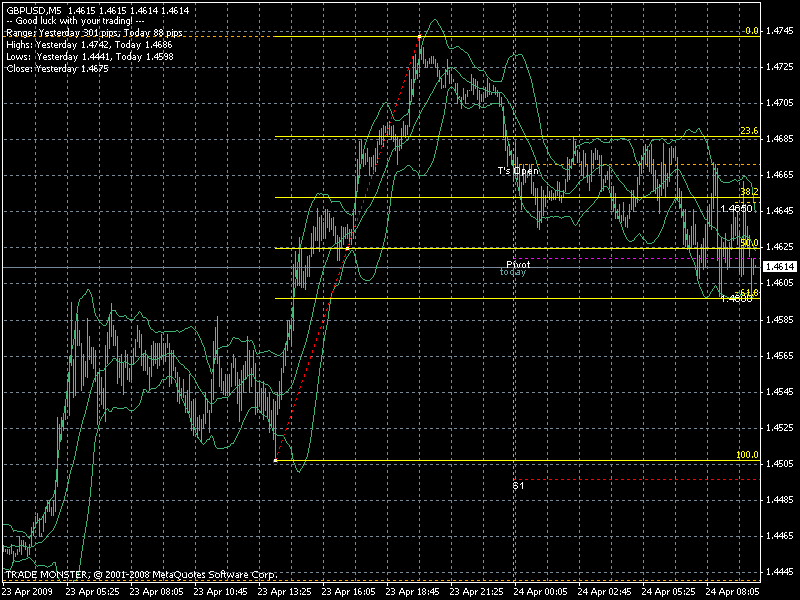
Task: Select the 'Highs: Yesterday 1.4742' line
Action: [x=89, y=45]
